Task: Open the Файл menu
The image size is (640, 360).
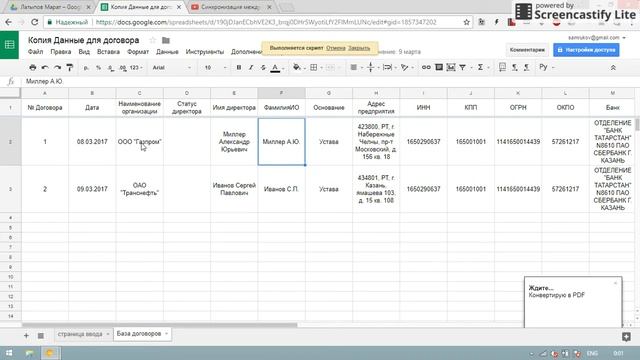Action: [36, 52]
